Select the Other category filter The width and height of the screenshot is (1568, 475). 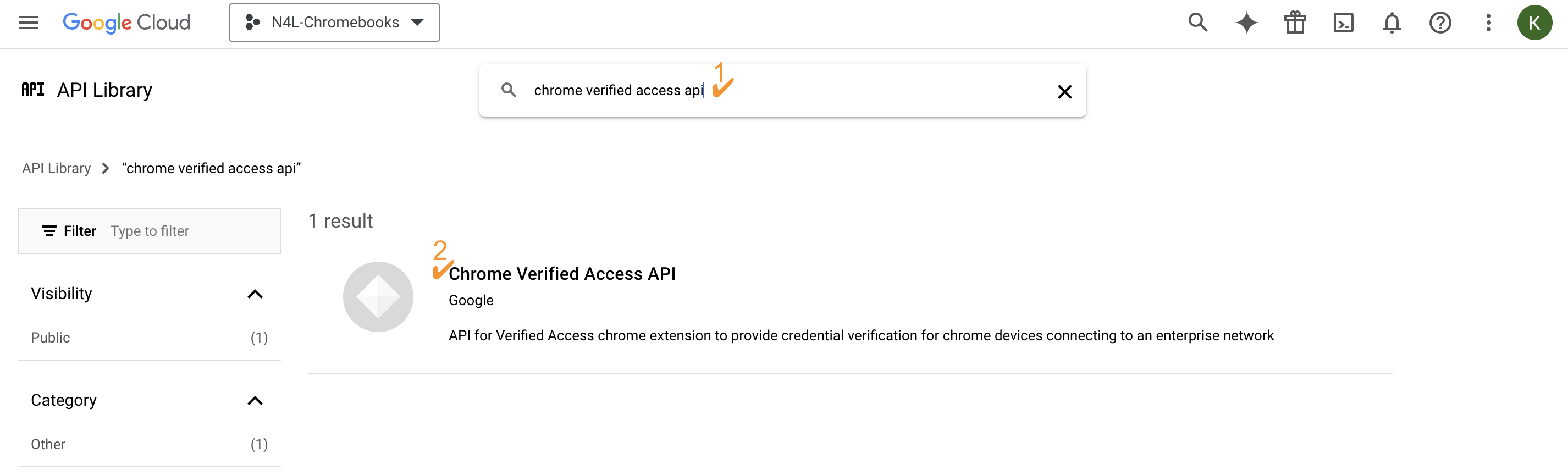48,444
